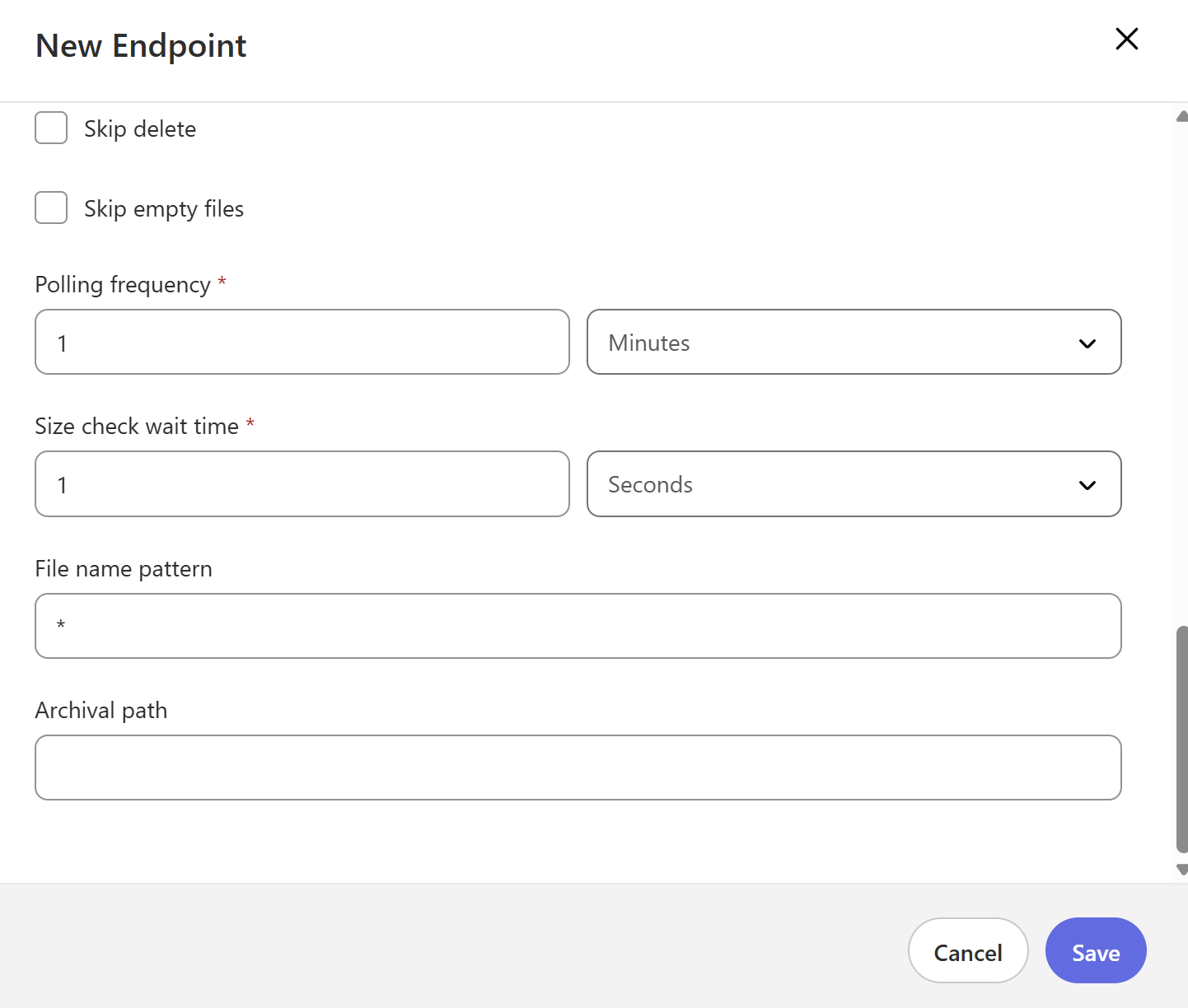Enable the Skip delete checkbox
This screenshot has width=1188, height=1008.
(x=51, y=128)
